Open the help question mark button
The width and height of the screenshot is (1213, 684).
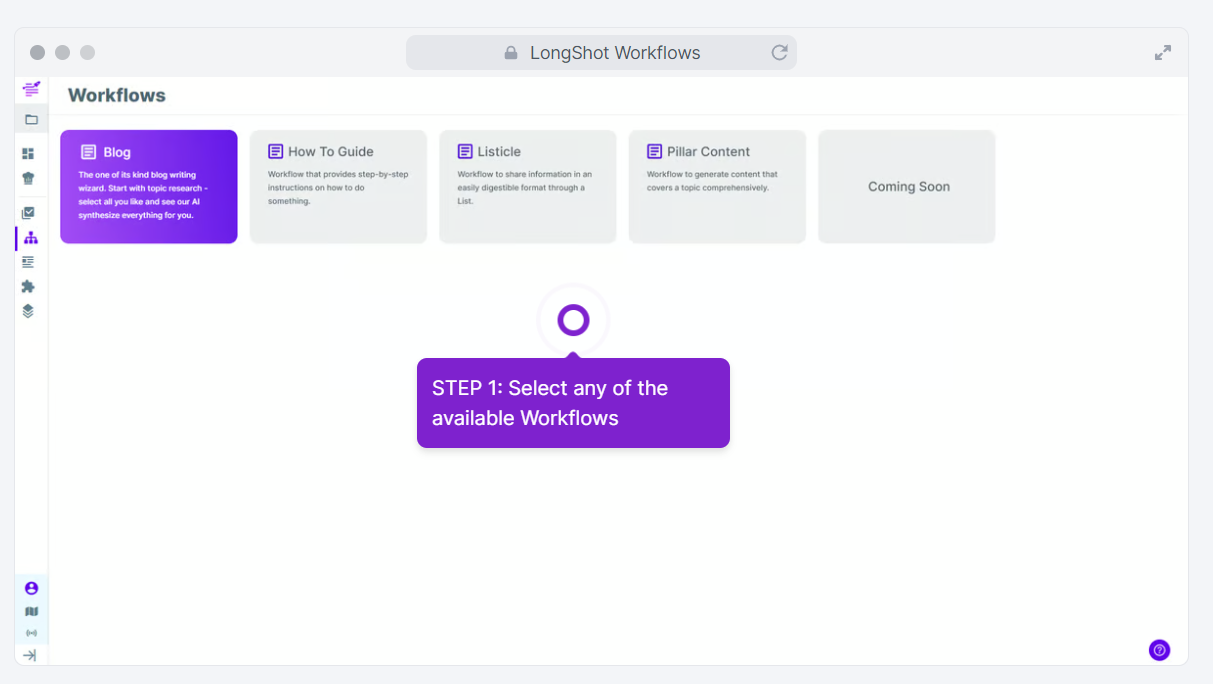click(1159, 650)
